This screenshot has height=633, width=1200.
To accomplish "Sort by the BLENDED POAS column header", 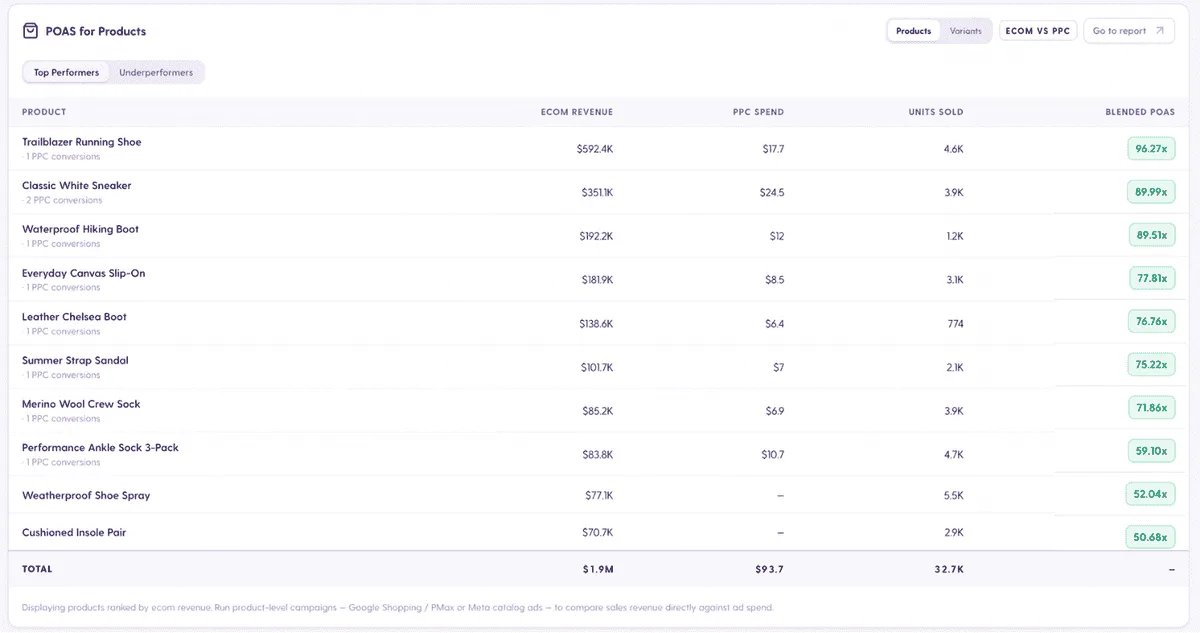I will coord(1140,112).
